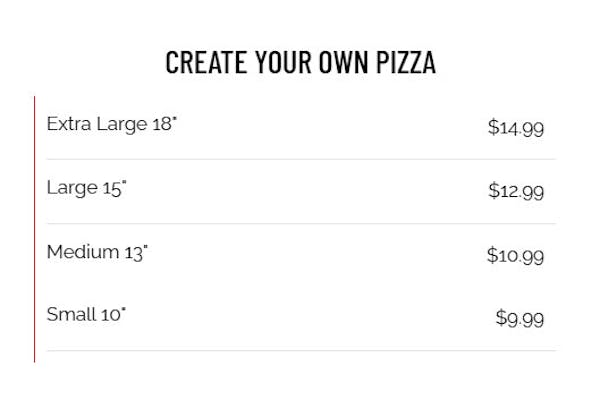Click the Create Your Own Pizza heading
The height and width of the screenshot is (399, 600).
point(300,62)
